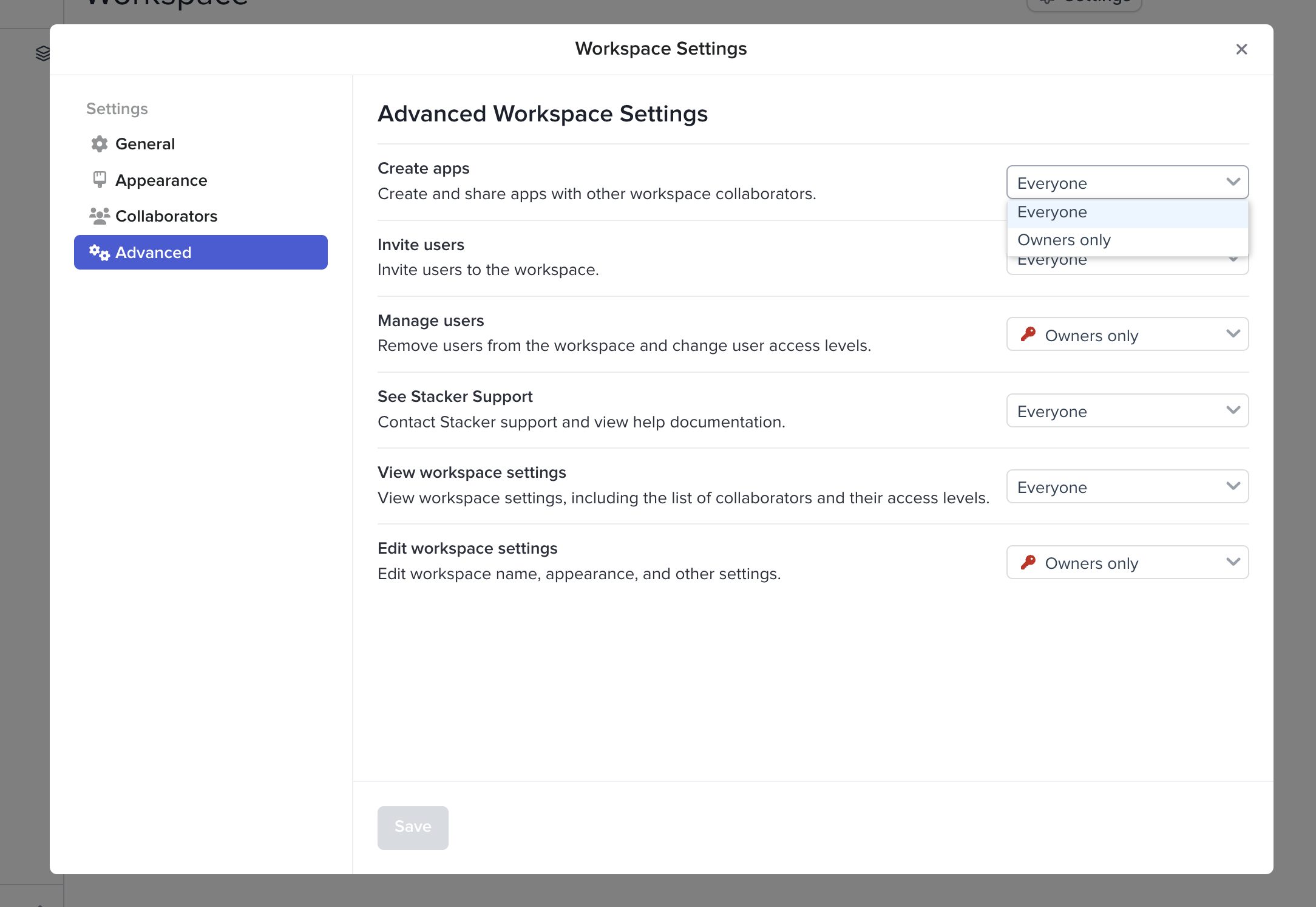Click the General gear icon

tap(100, 144)
